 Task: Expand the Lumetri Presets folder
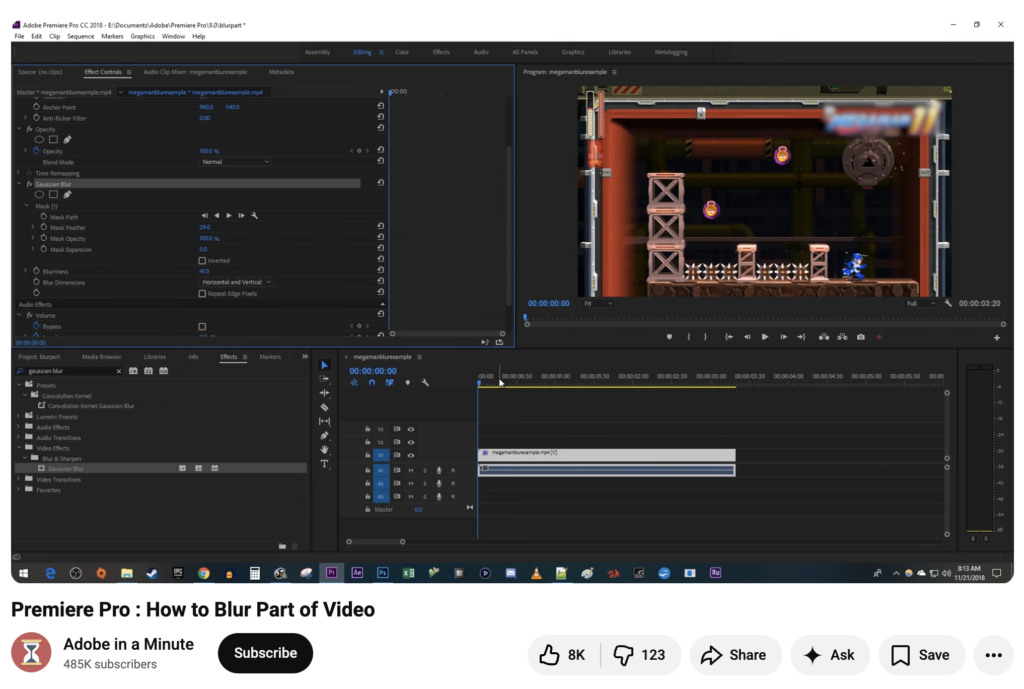18,417
